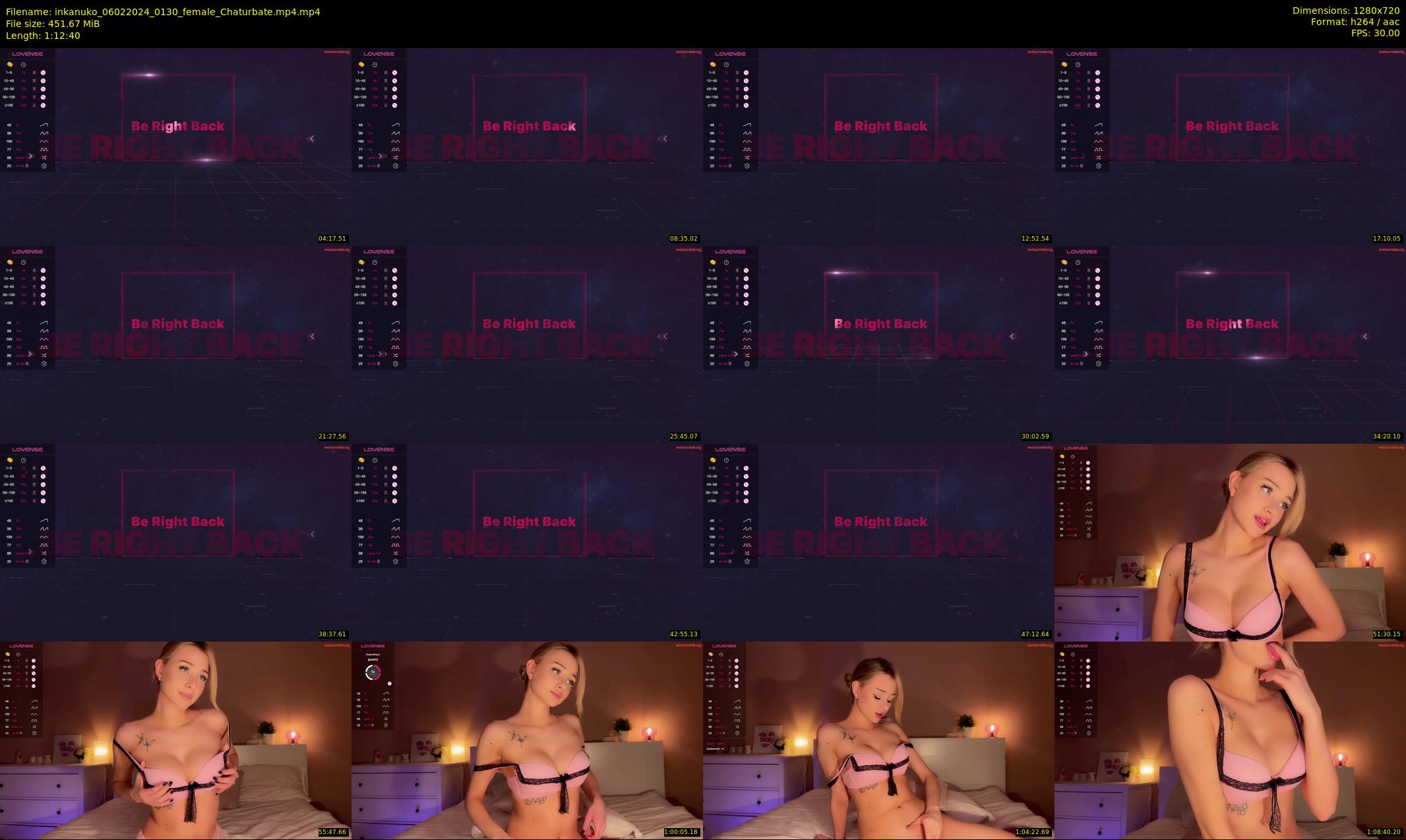The width and height of the screenshot is (1406, 840).
Task: Open the thumbnail stamped 04:17.51
Action: click(x=175, y=146)
